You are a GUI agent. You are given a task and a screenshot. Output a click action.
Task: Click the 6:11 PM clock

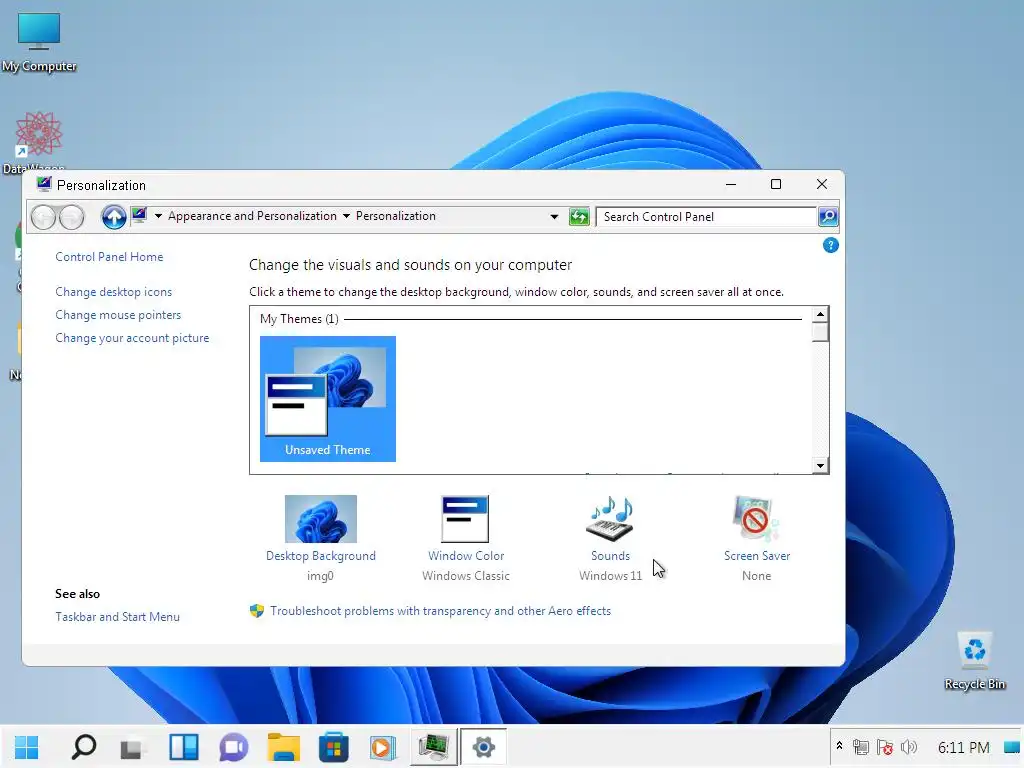[964, 748]
